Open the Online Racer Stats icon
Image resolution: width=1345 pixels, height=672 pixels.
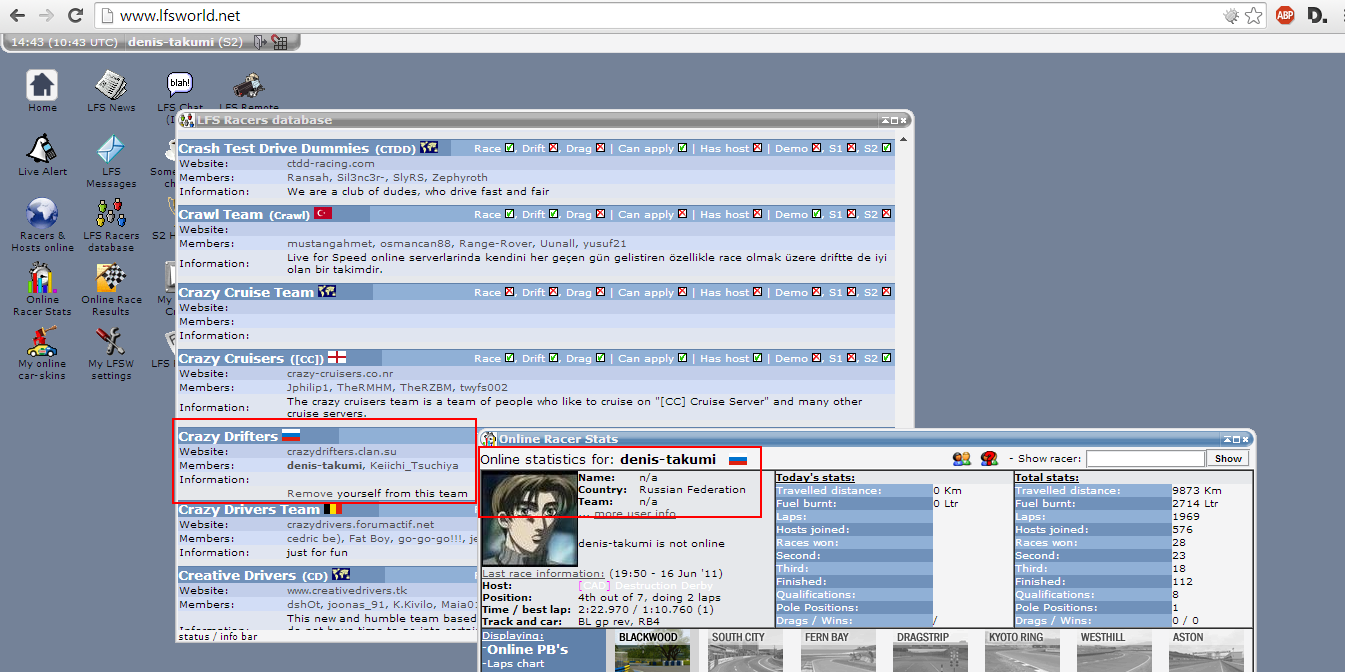[42, 277]
